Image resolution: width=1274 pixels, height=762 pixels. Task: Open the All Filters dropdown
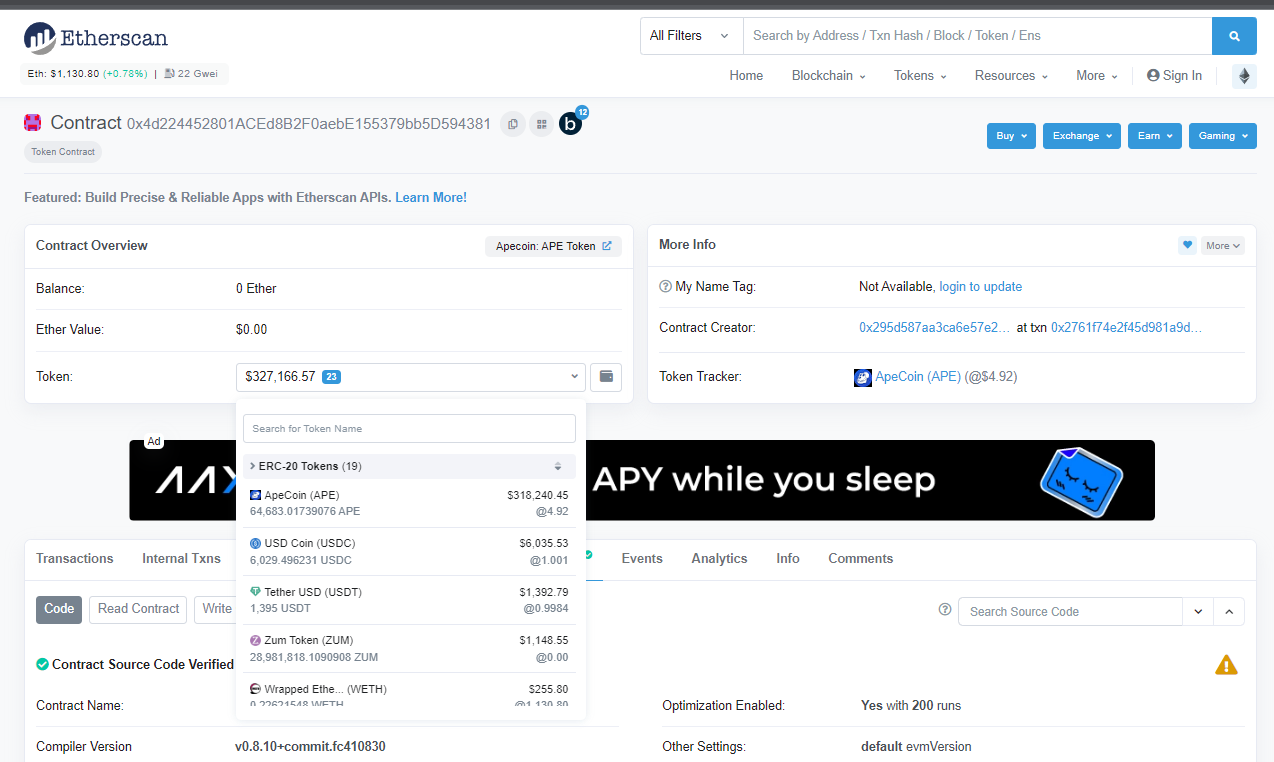pos(692,36)
